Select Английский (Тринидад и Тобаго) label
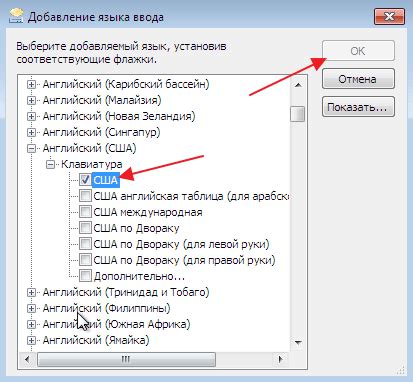 tap(126, 292)
